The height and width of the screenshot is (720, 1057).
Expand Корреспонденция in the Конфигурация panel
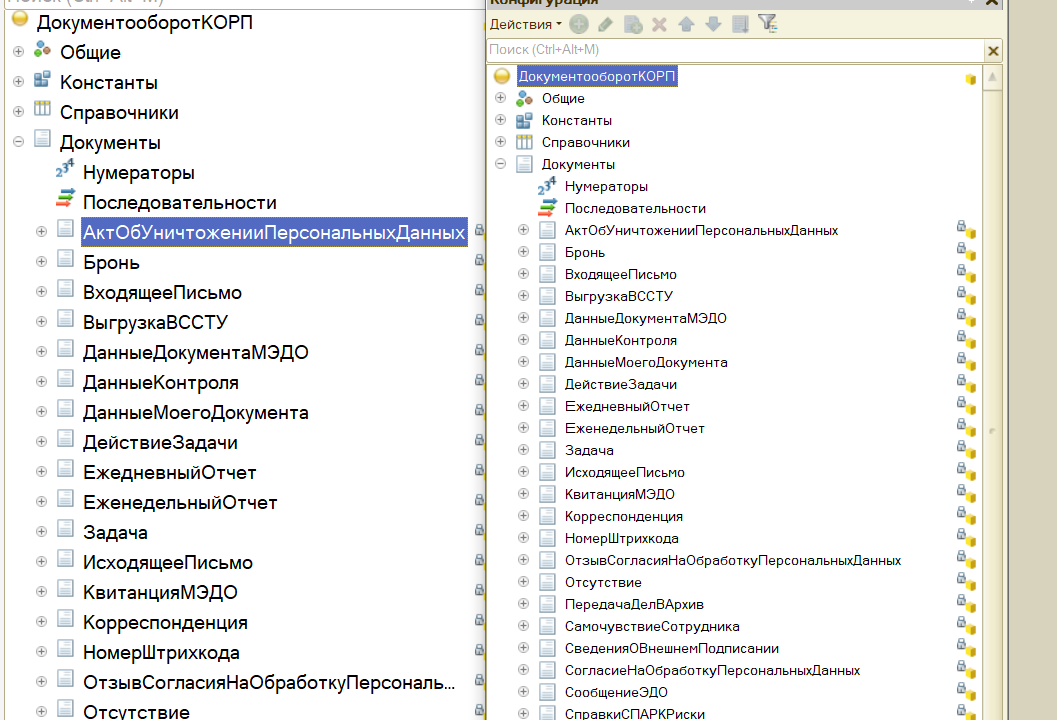tap(523, 516)
